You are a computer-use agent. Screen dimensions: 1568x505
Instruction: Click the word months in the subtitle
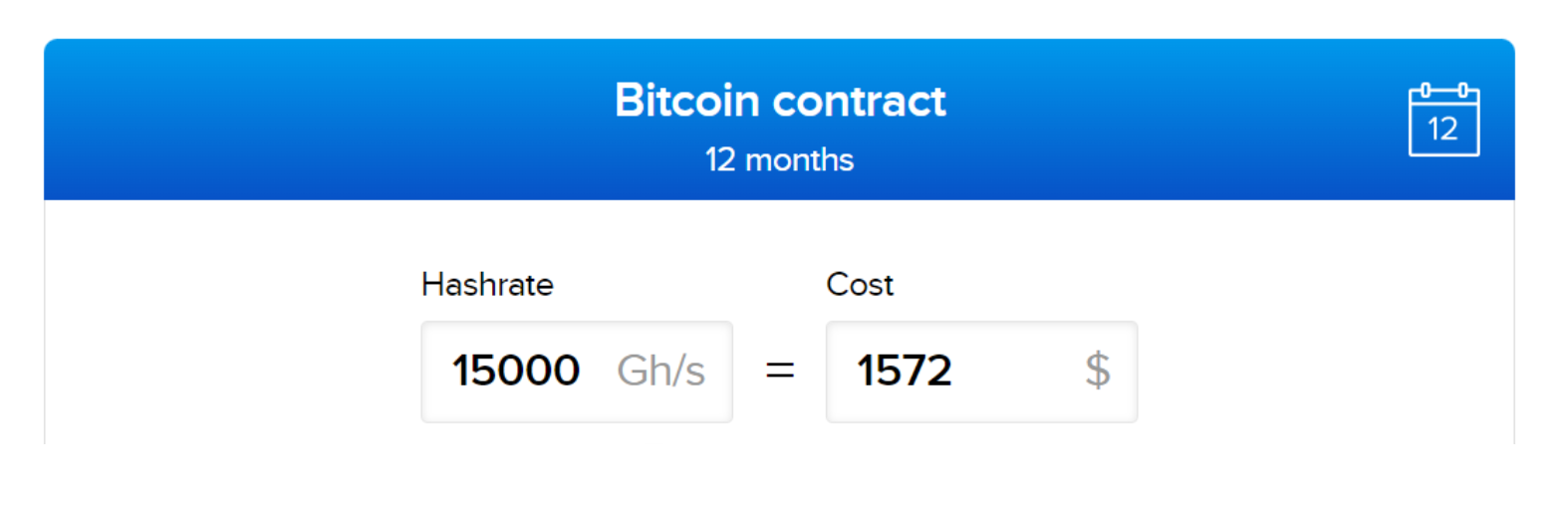(800, 159)
